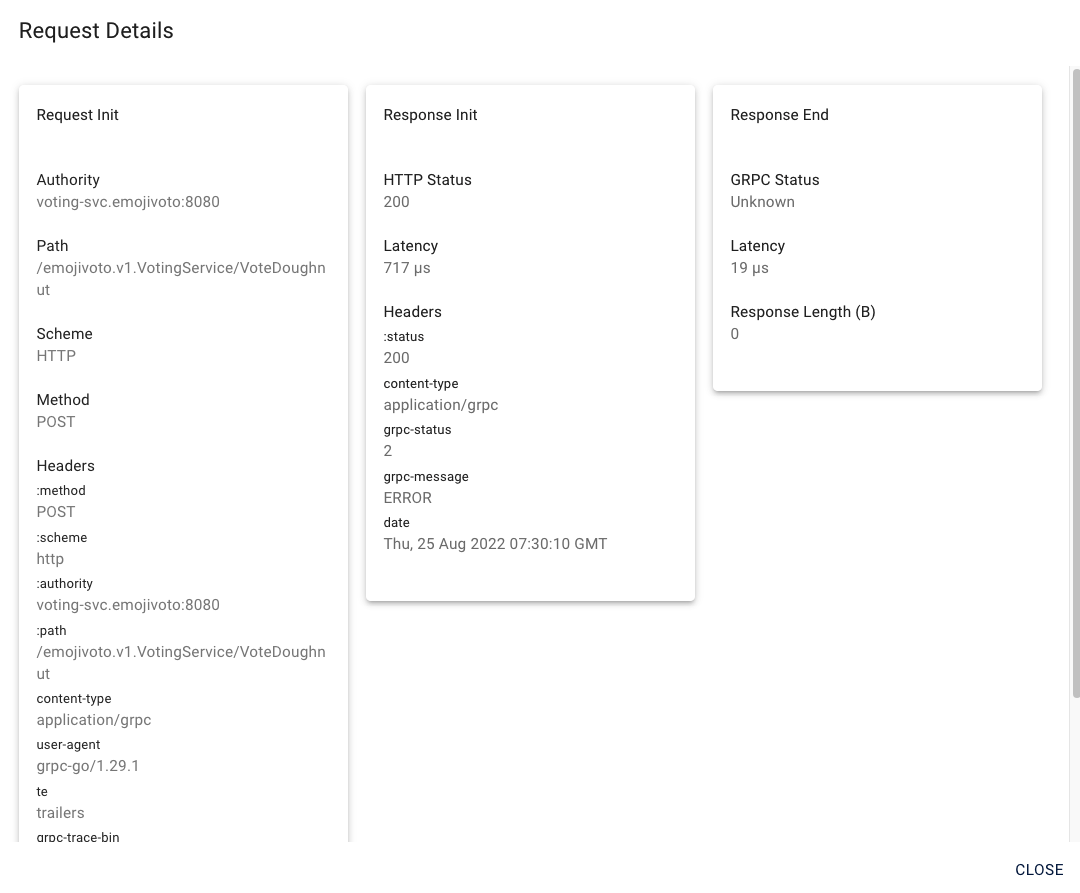Click the CLOSE button
This screenshot has height=893, width=1080.
point(1039,870)
